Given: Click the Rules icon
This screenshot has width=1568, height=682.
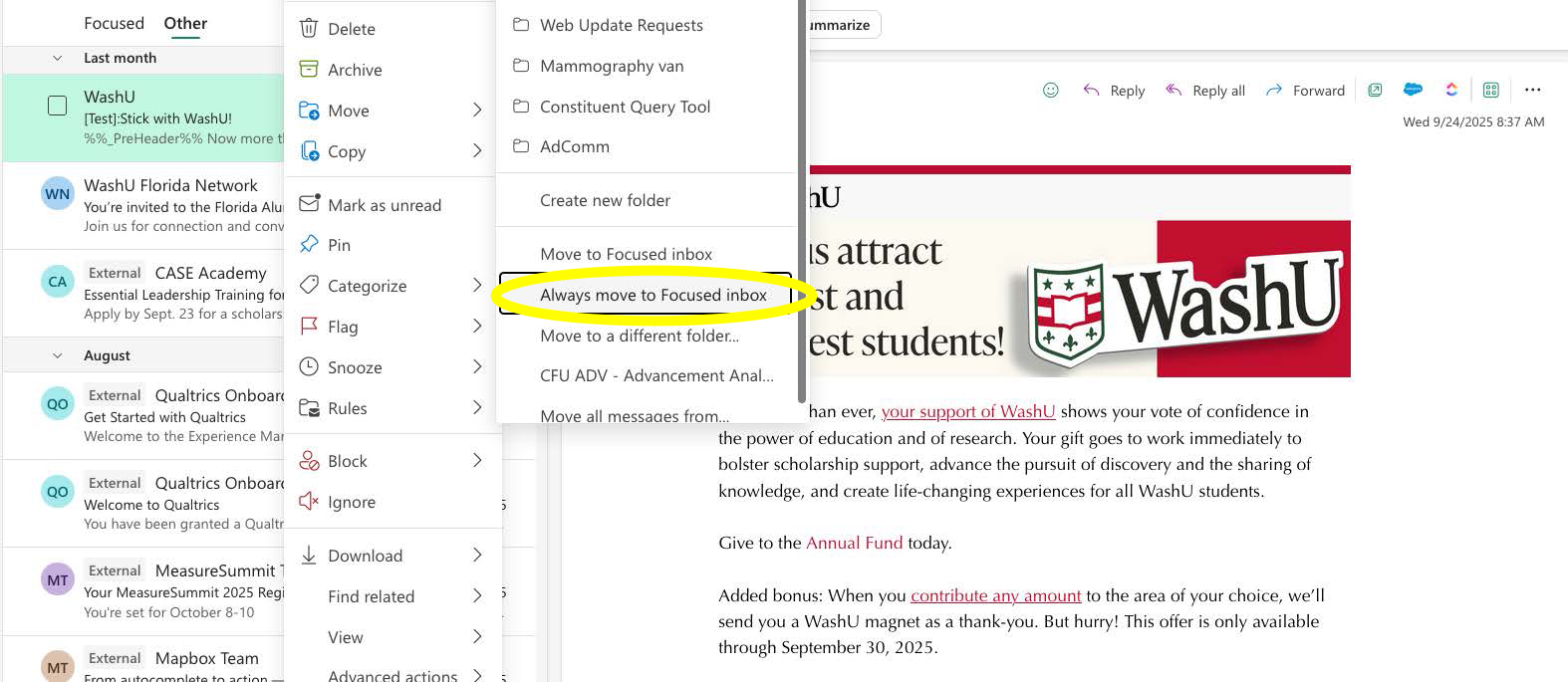Looking at the screenshot, I should [x=309, y=407].
